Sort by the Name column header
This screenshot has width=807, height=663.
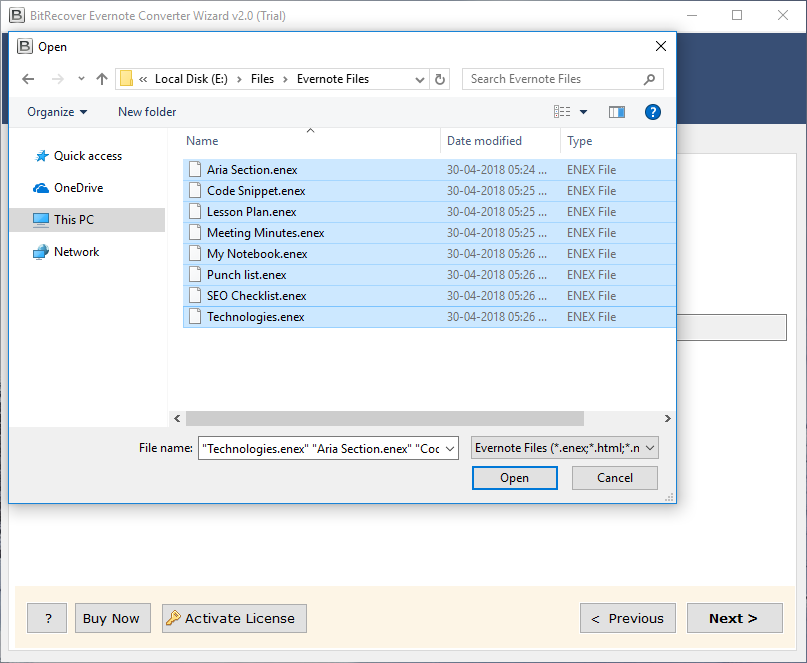(x=202, y=141)
